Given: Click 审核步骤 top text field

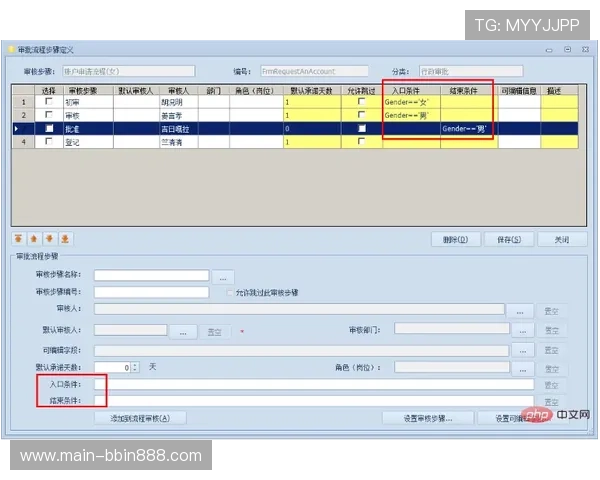Looking at the screenshot, I should pos(128,71).
